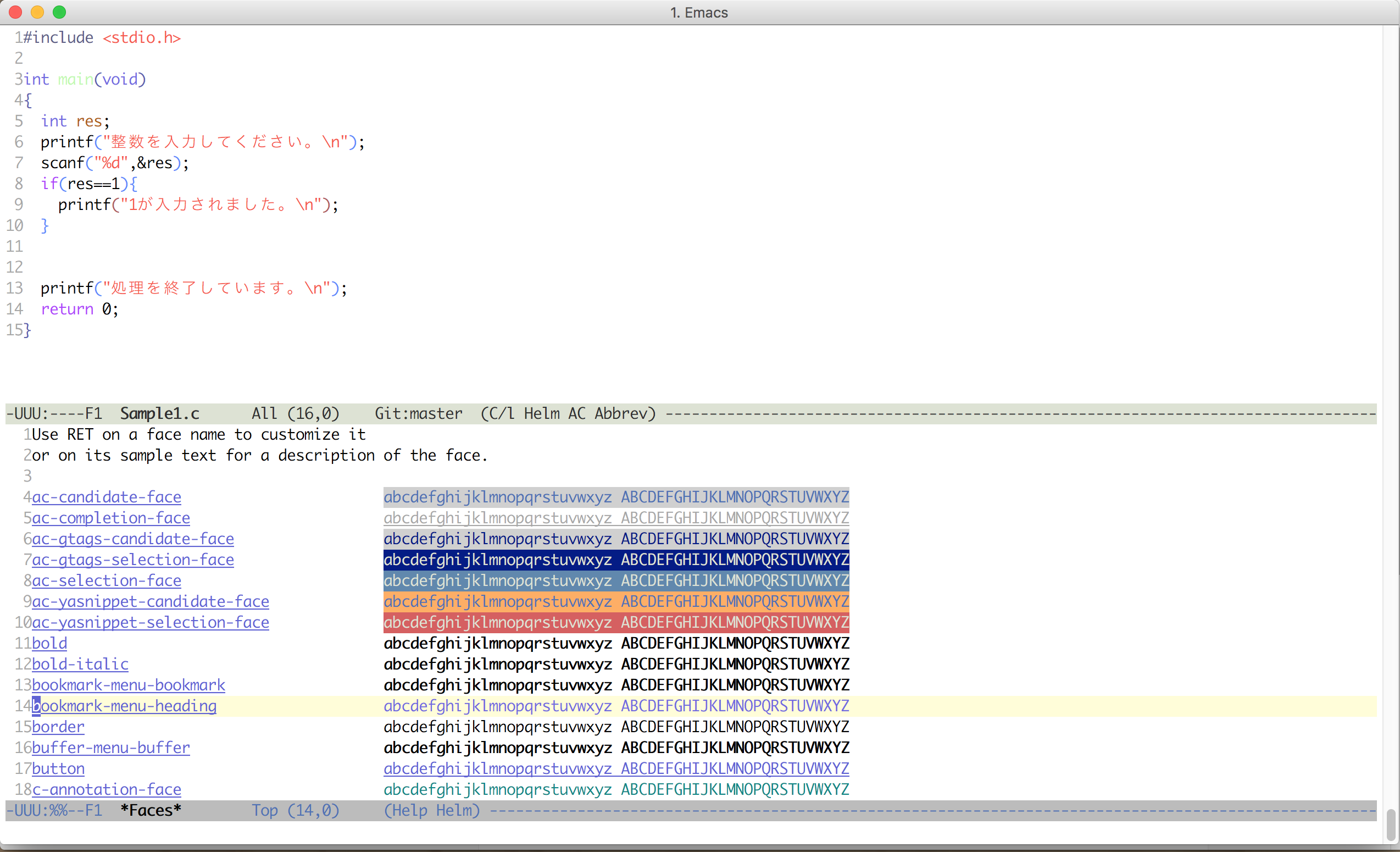The height and width of the screenshot is (852, 1400).
Task: Click the -UUU:----F1 status of Sample1.c
Action: pos(54,413)
